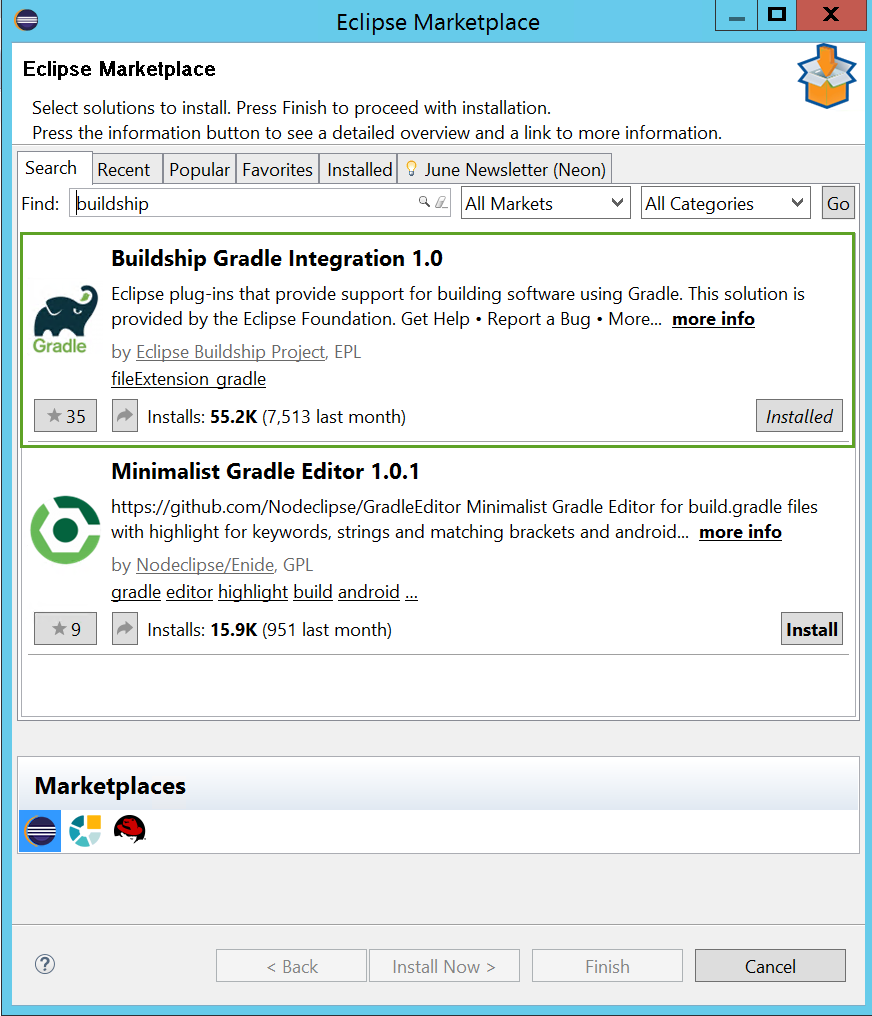Screen dimensions: 872x1016
Task: Click the editor tag link
Action: point(189,592)
